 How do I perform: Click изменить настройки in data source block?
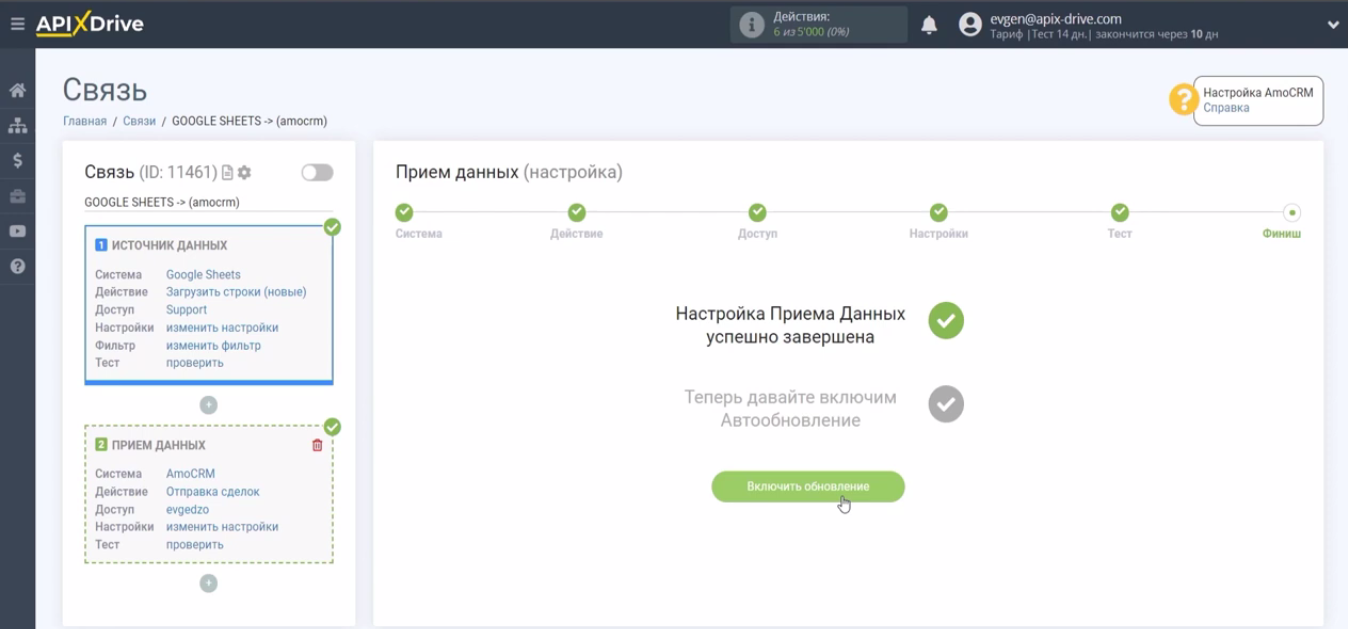222,328
